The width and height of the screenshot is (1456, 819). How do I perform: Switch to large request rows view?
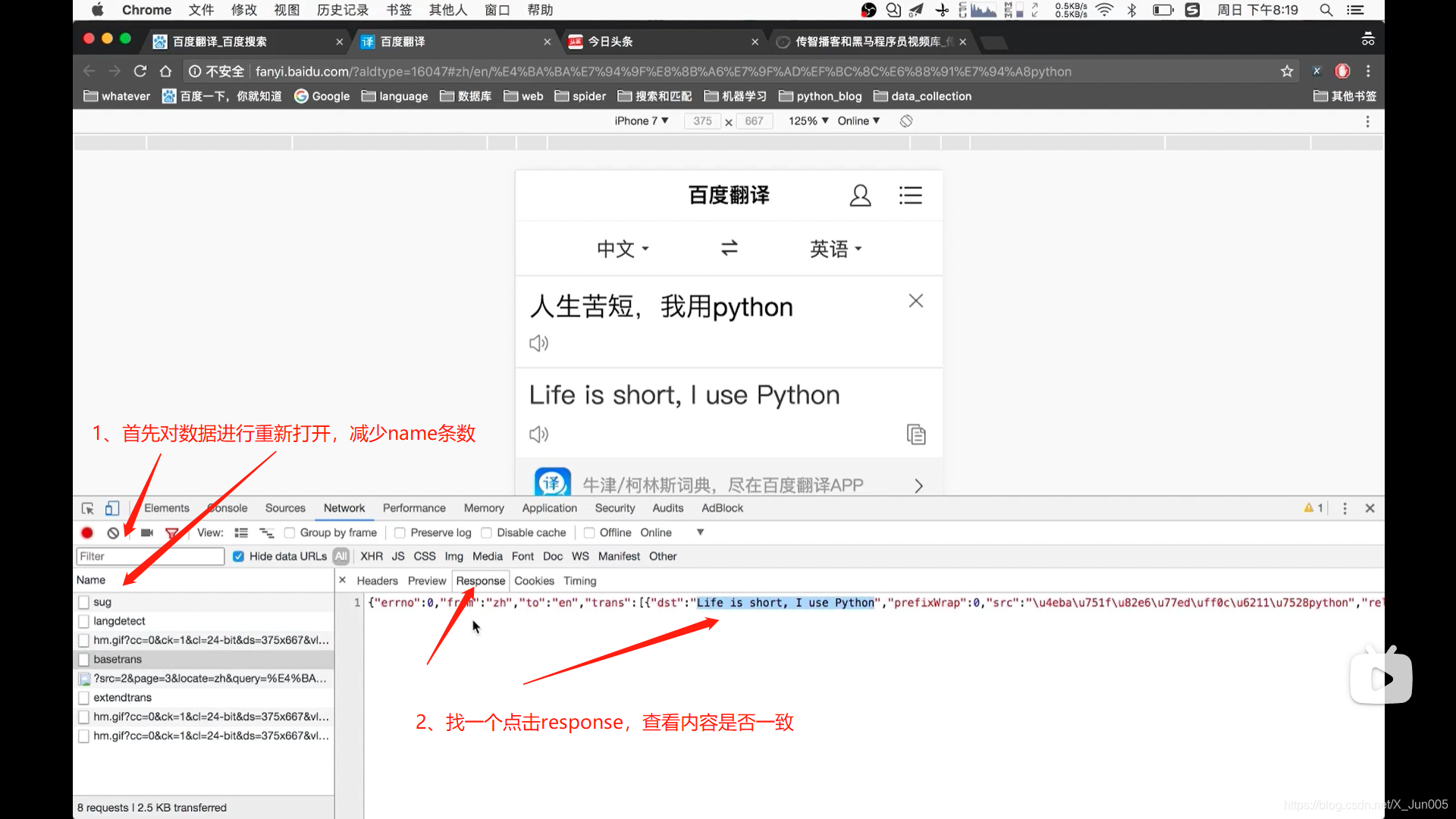coord(241,533)
